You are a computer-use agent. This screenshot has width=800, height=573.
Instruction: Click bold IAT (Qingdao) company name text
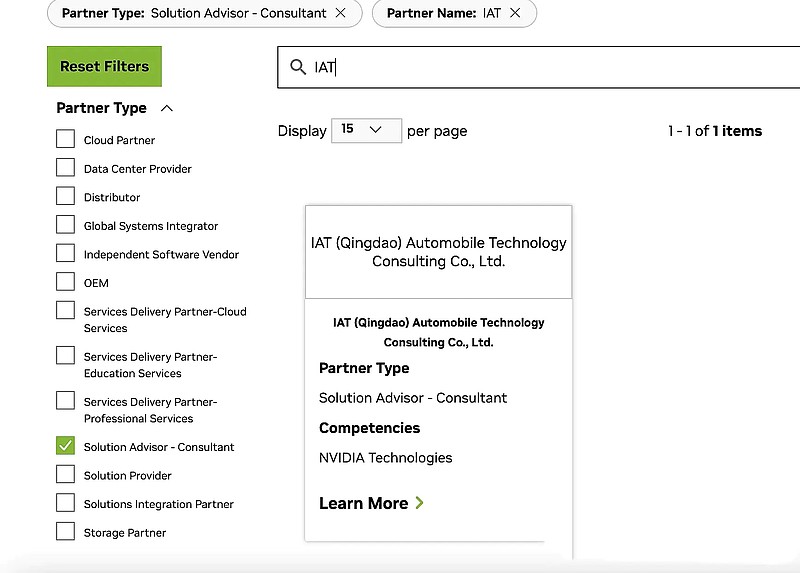click(x=438, y=332)
